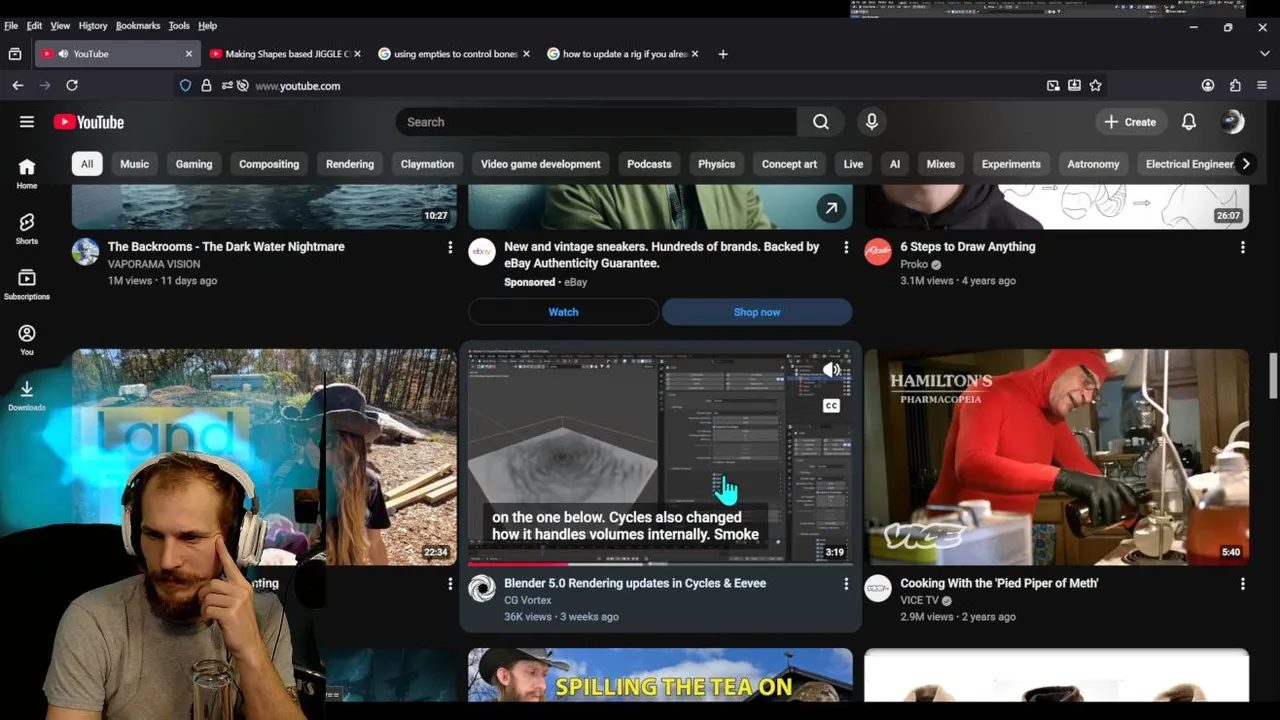Select the Music category chip
1280x720 pixels.
134,164
